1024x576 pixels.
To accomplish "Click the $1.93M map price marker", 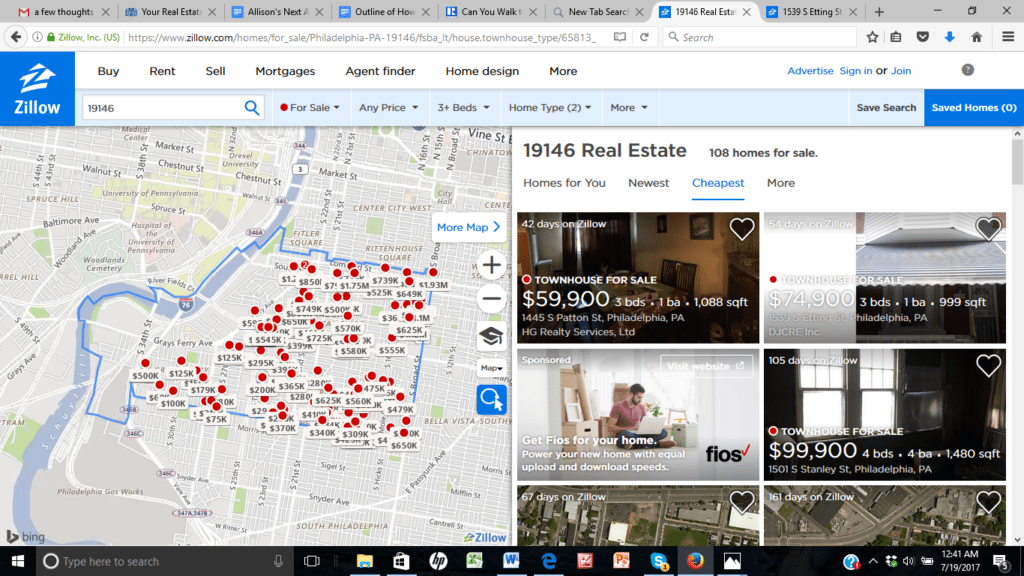I will (x=434, y=285).
